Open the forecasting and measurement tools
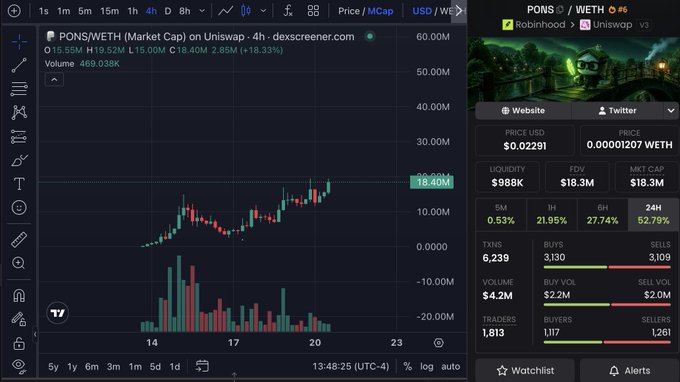This screenshot has width=680, height=382. tap(19, 137)
